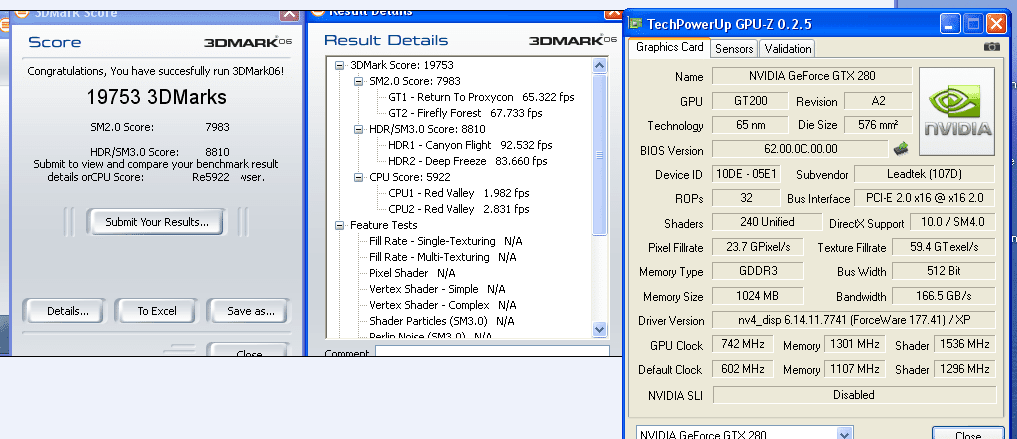Click the BIOS Version field 62.00.0C.00.00
Viewport: 1017px width, 439px height.
tap(800, 149)
